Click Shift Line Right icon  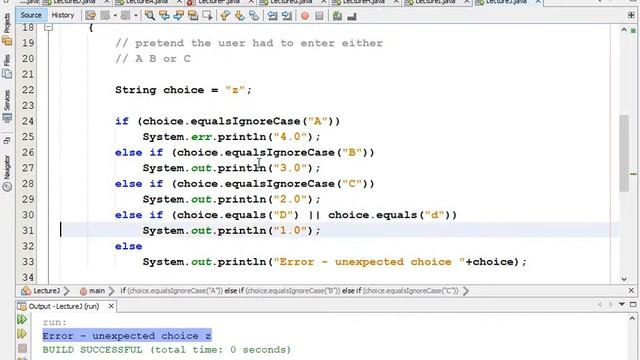click(x=287, y=16)
